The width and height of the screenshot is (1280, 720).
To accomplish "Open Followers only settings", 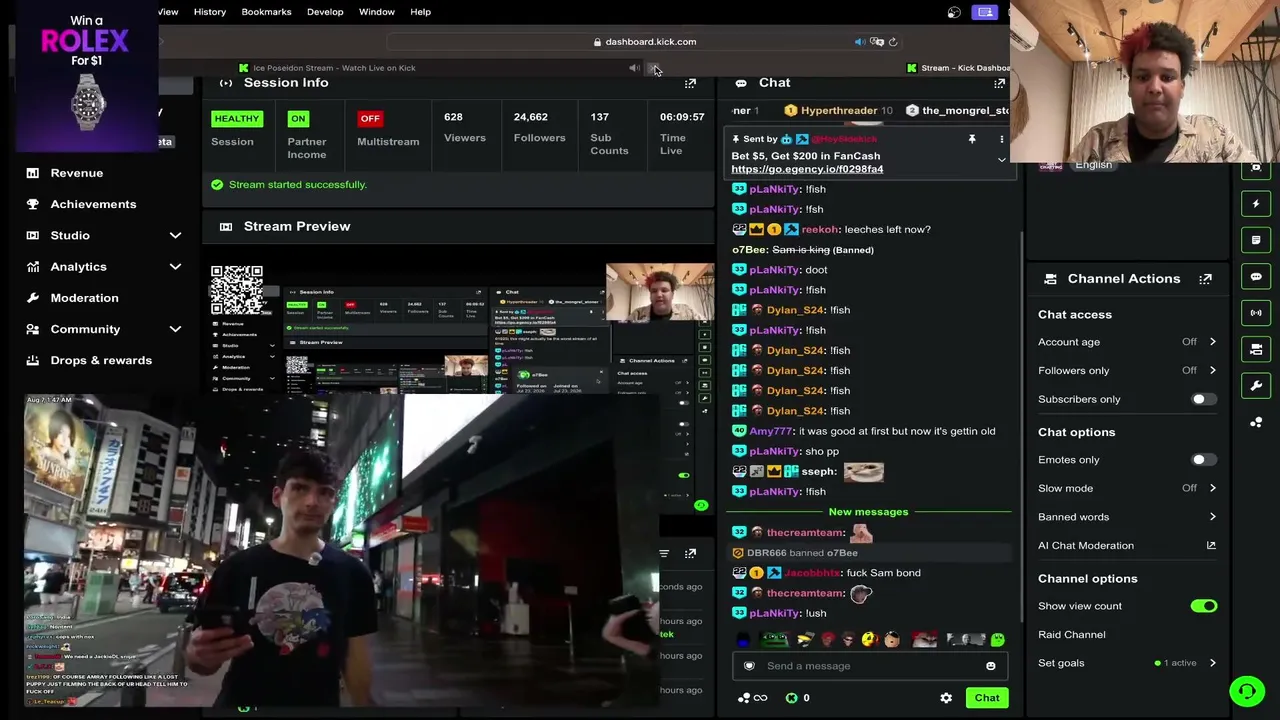I will [1127, 370].
